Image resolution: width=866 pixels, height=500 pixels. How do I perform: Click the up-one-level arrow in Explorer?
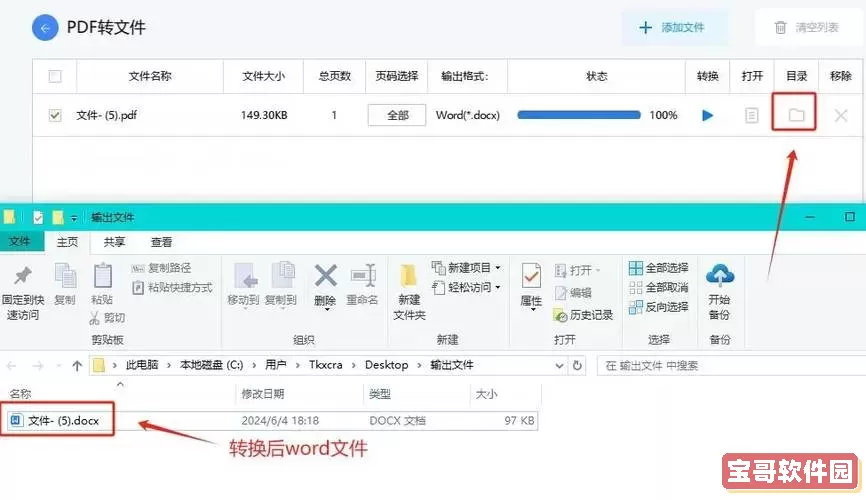[77, 366]
